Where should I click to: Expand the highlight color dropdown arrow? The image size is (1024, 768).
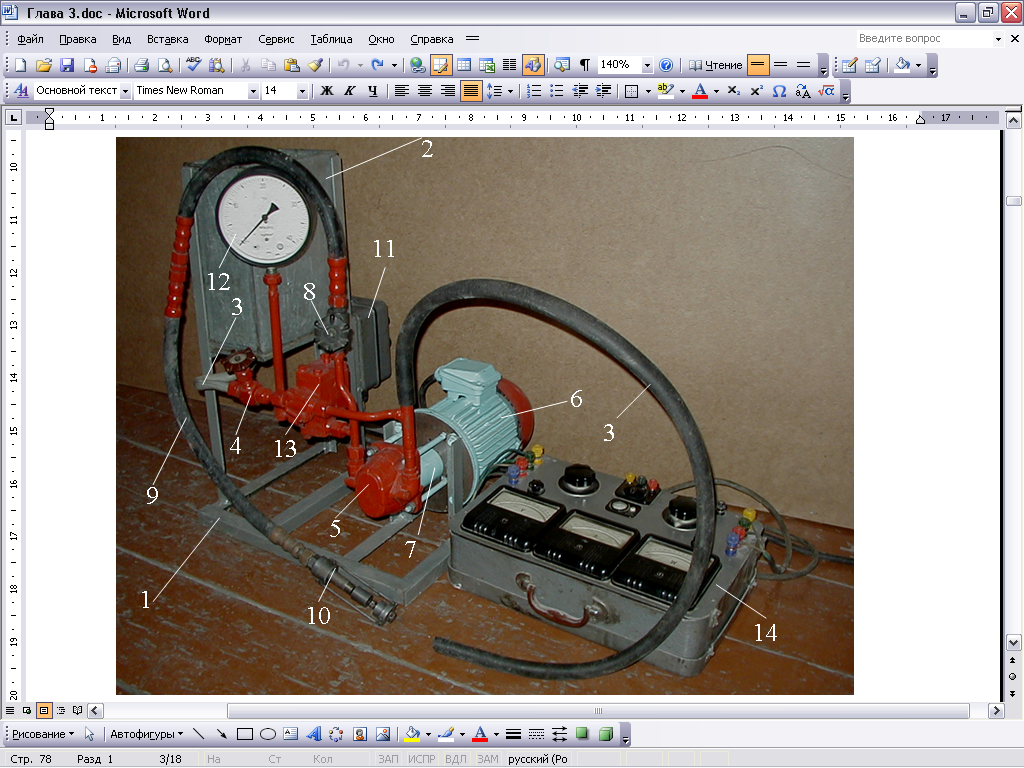[682, 91]
